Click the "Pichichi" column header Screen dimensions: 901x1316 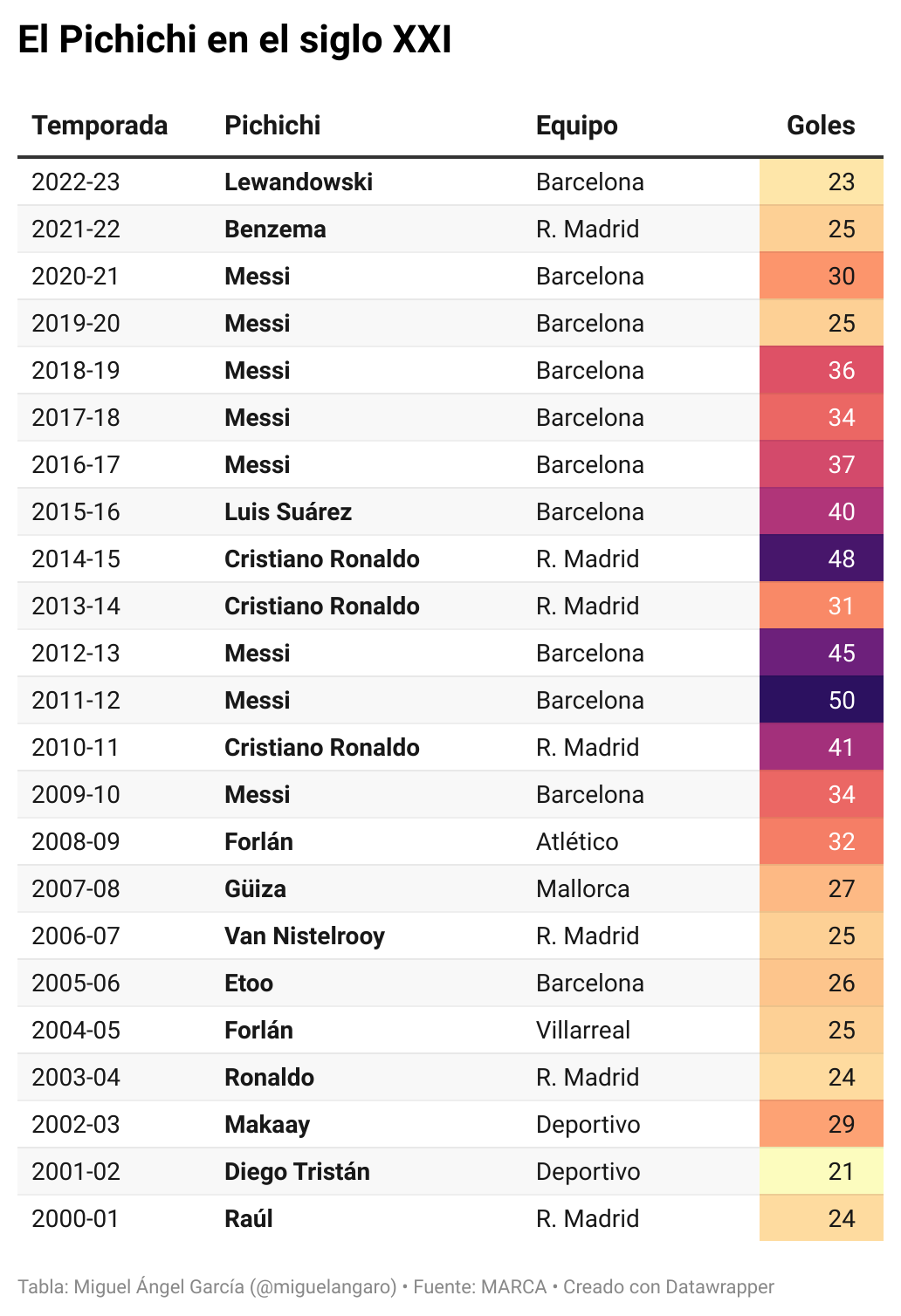[x=272, y=126]
